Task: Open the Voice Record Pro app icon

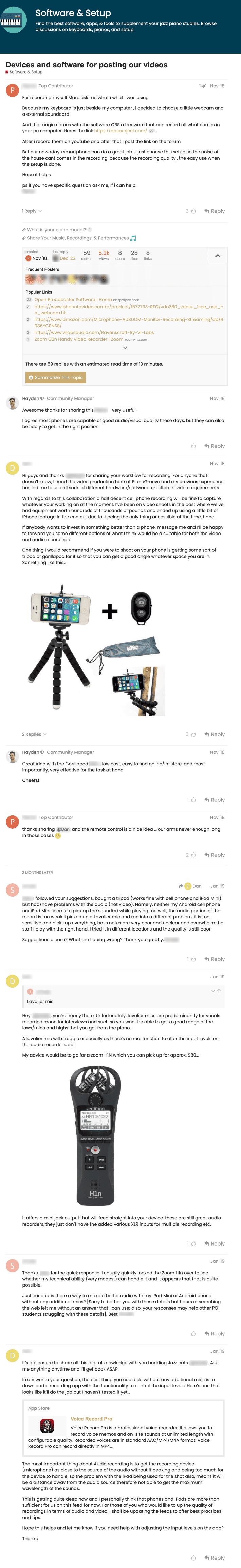Action: pos(47,1426)
